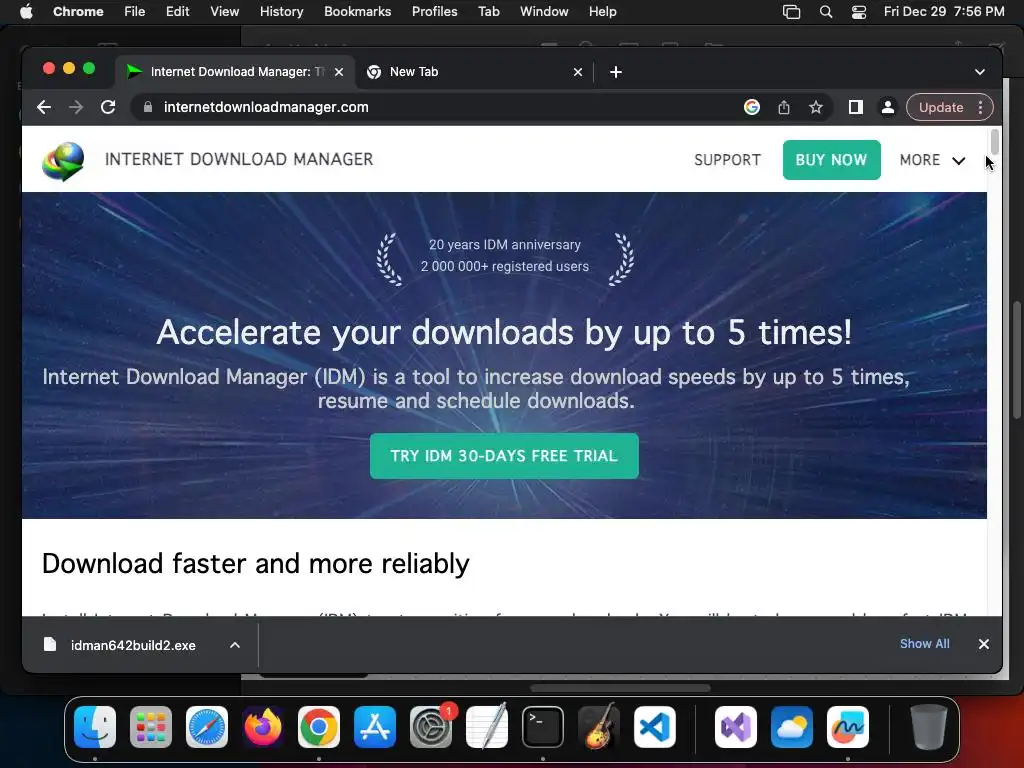Open the Profiles menu
The width and height of the screenshot is (1024, 768).
(434, 12)
